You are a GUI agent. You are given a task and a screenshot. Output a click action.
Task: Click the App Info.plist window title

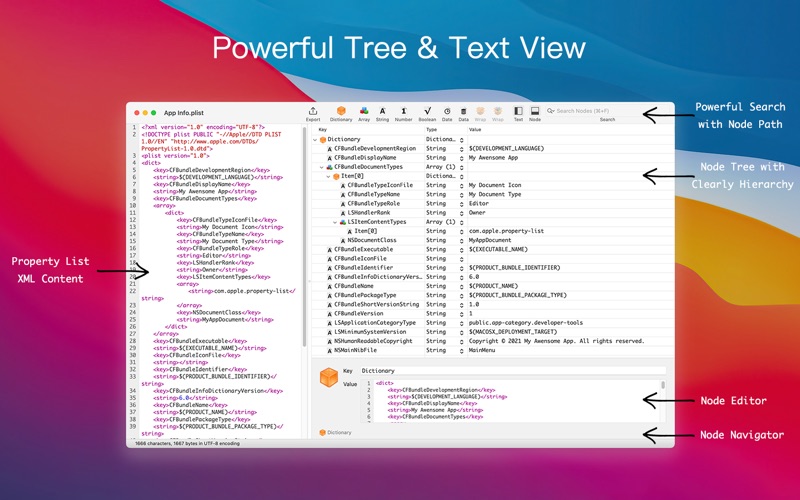(x=184, y=113)
